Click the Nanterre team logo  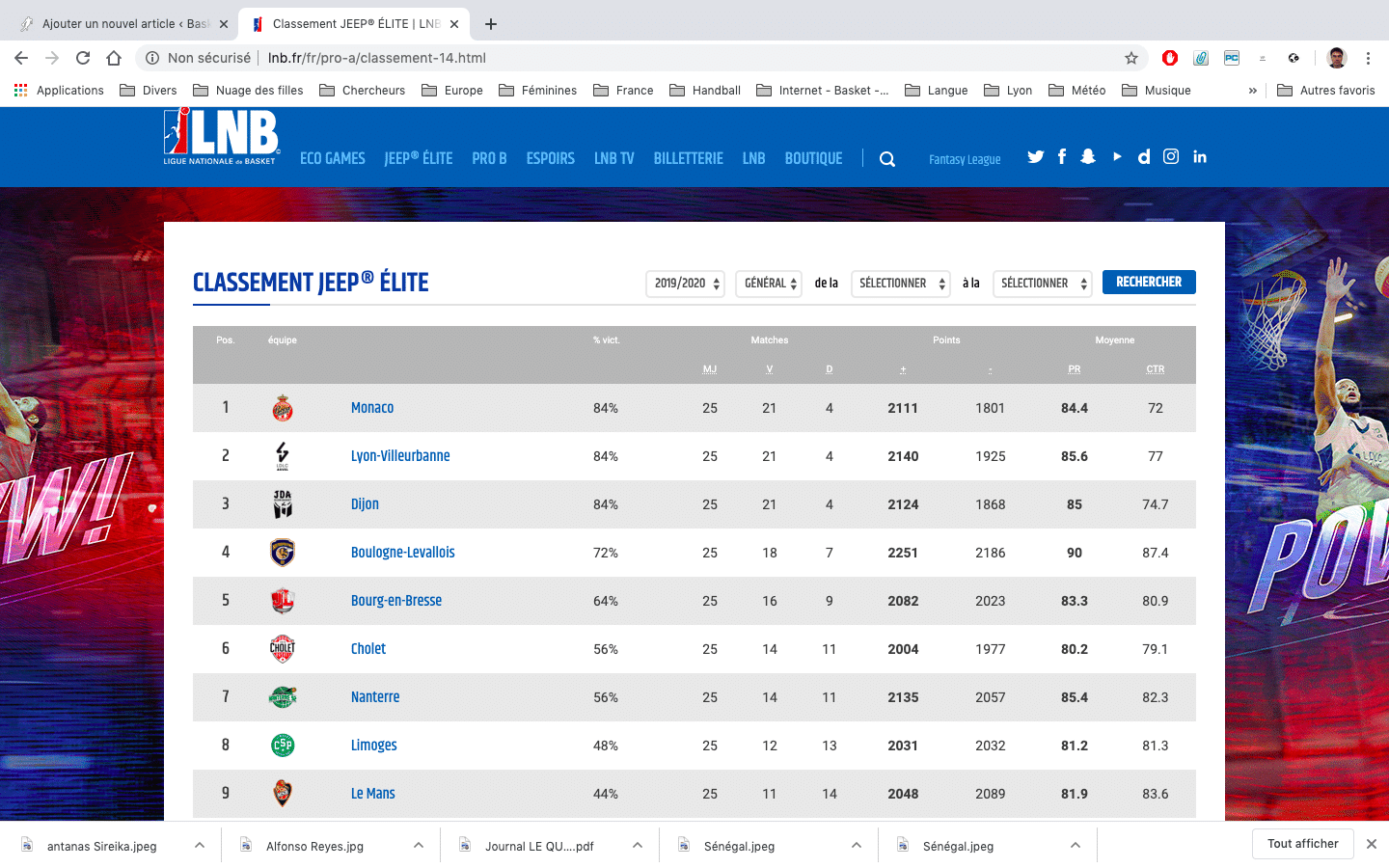click(x=283, y=697)
